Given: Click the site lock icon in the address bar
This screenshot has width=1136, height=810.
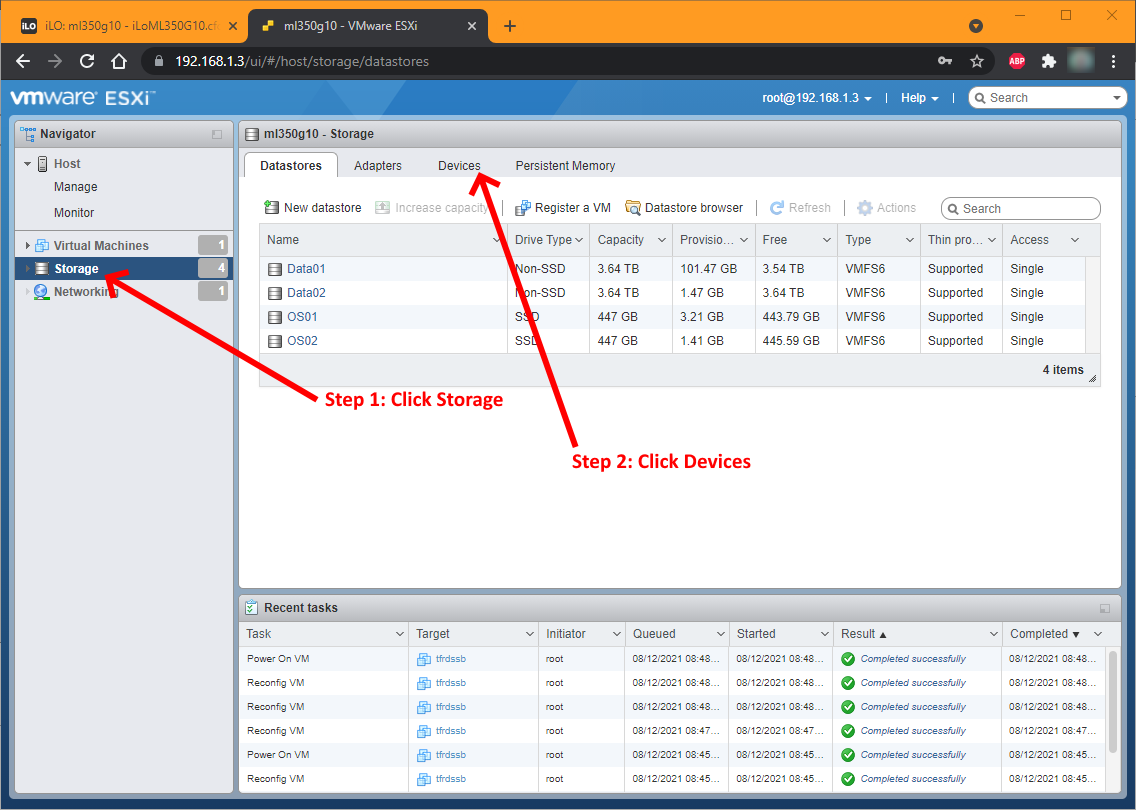Looking at the screenshot, I should tap(159, 62).
